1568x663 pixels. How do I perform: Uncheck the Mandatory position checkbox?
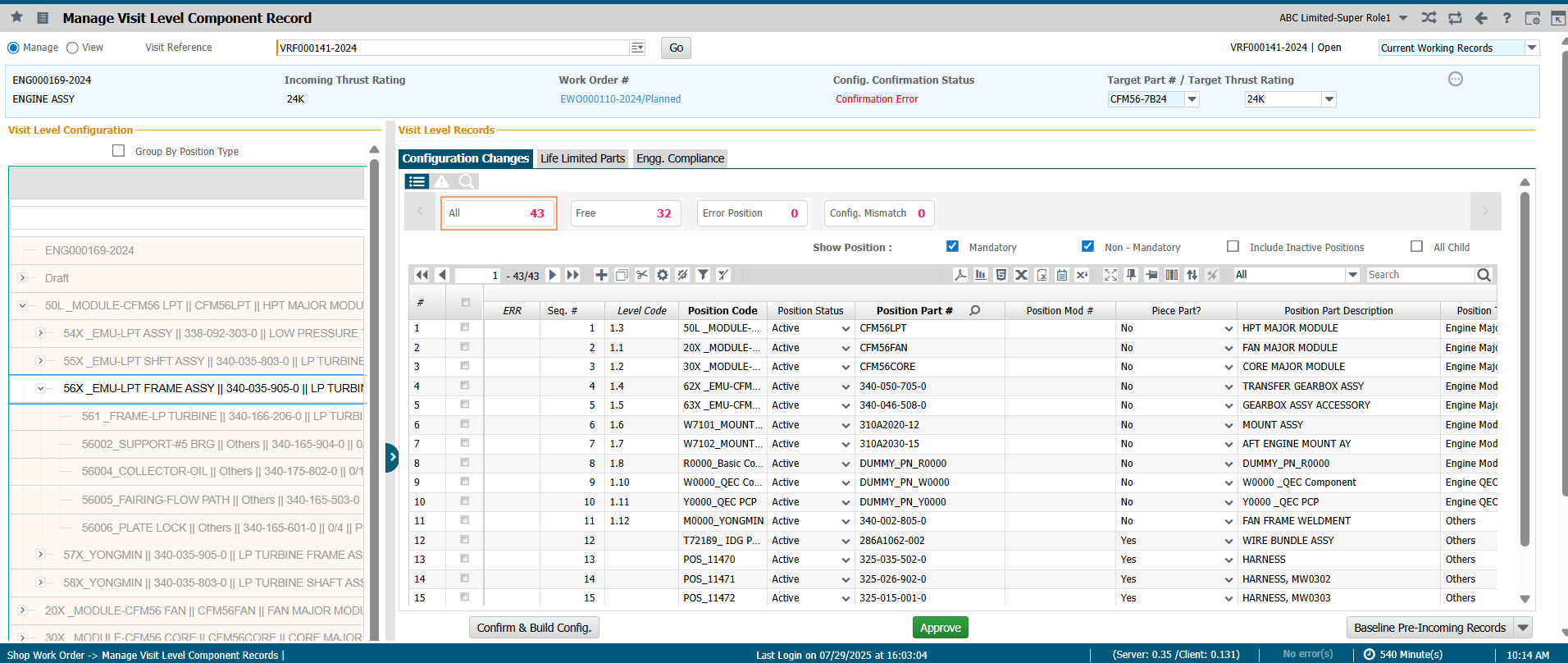952,246
